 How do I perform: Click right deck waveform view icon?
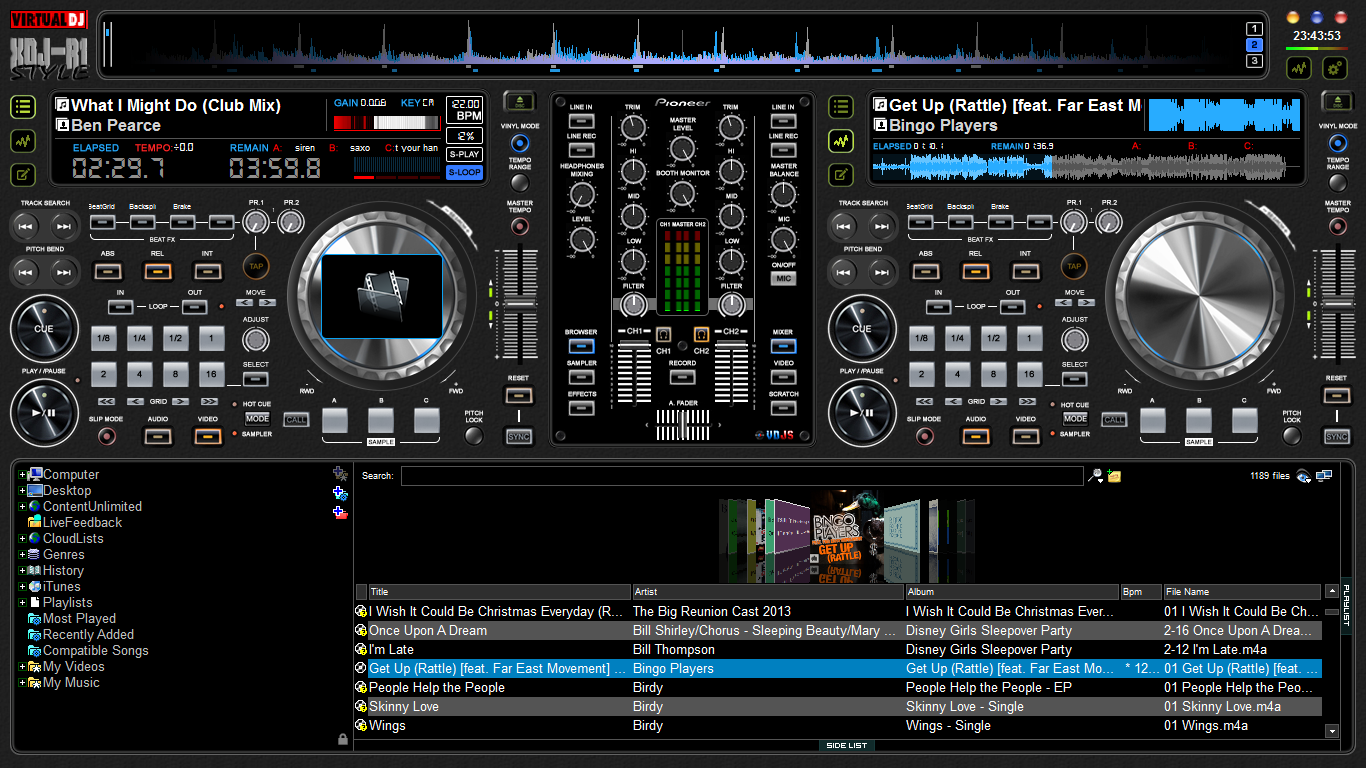841,141
